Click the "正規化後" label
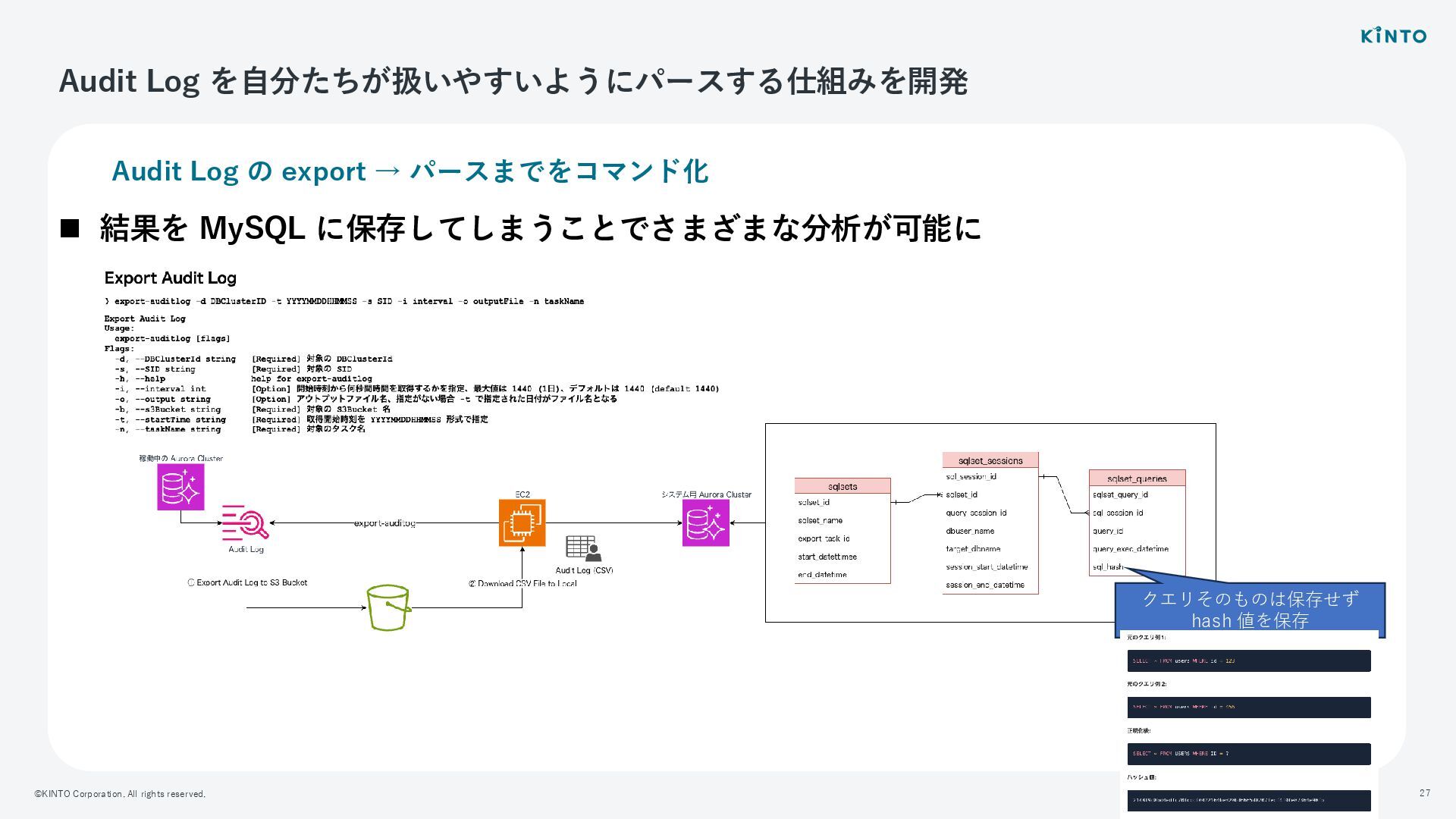 click(1138, 731)
